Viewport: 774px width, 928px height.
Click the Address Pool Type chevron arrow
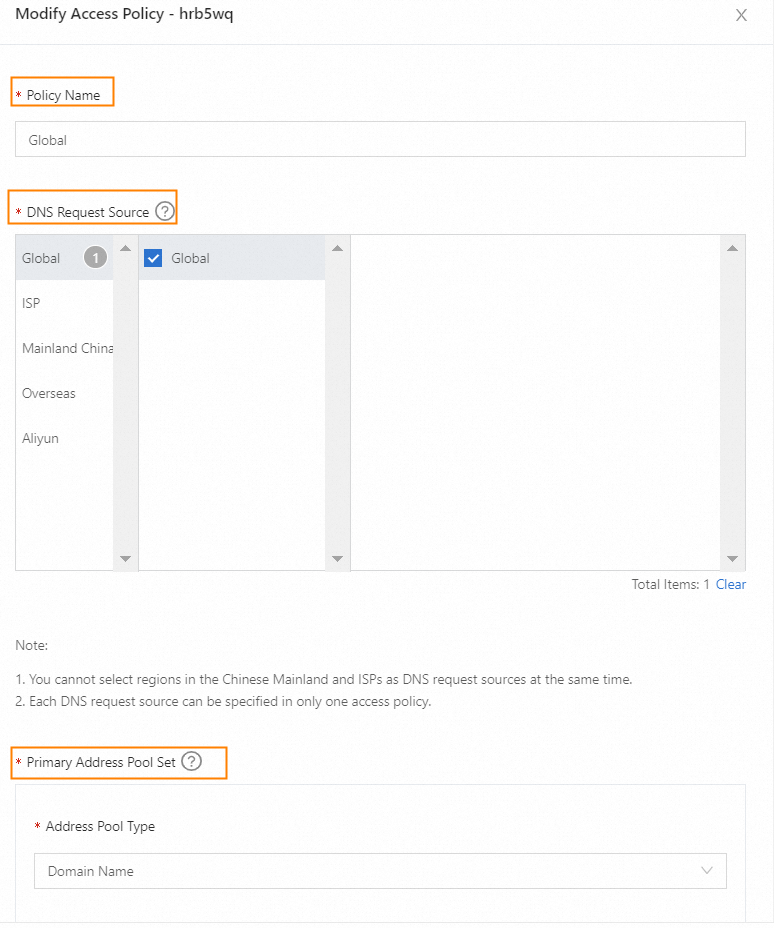pyautogui.click(x=708, y=871)
